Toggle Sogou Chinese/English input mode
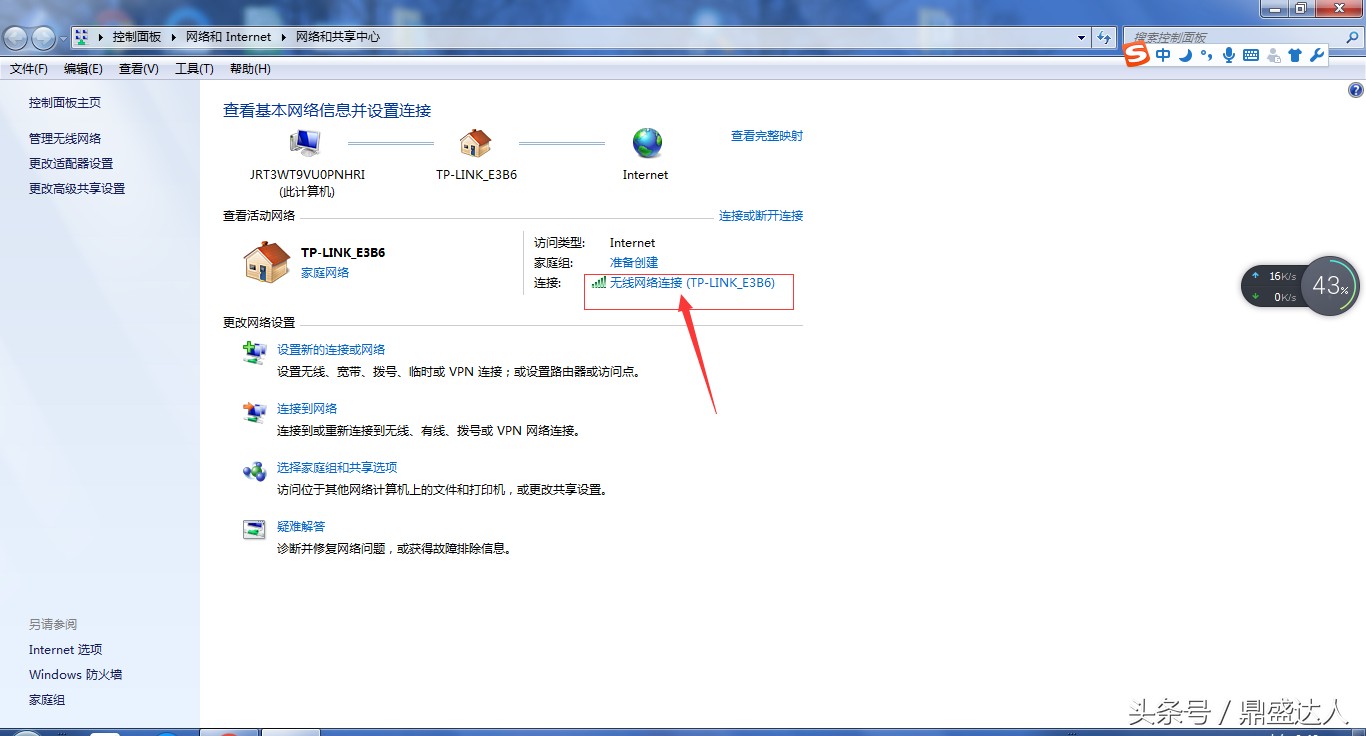Viewport: 1366px width, 736px height. click(1163, 56)
